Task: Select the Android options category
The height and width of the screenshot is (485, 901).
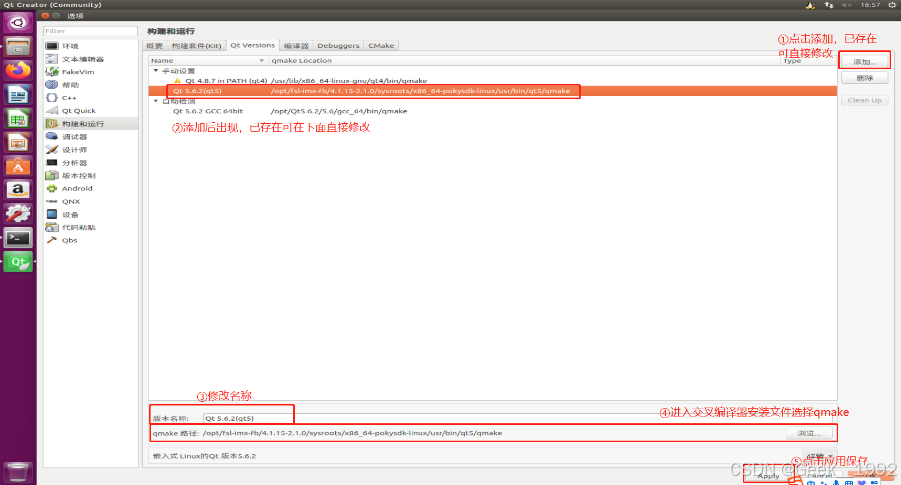Action: click(x=91, y=188)
